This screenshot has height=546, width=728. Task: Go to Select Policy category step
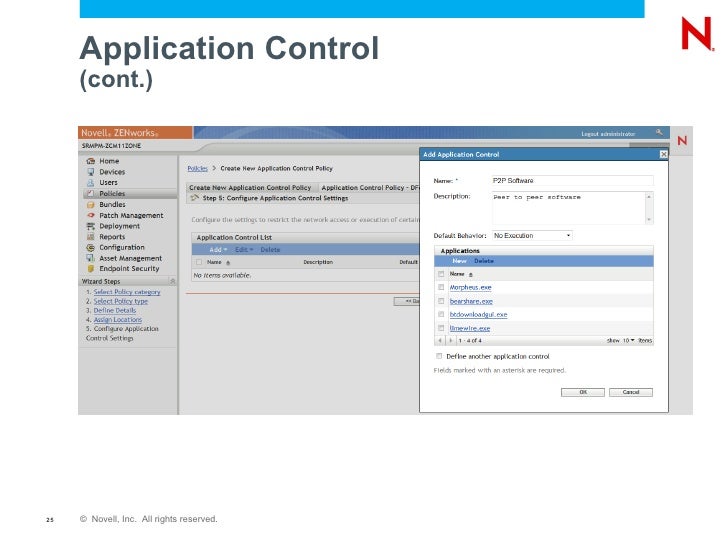(127, 292)
